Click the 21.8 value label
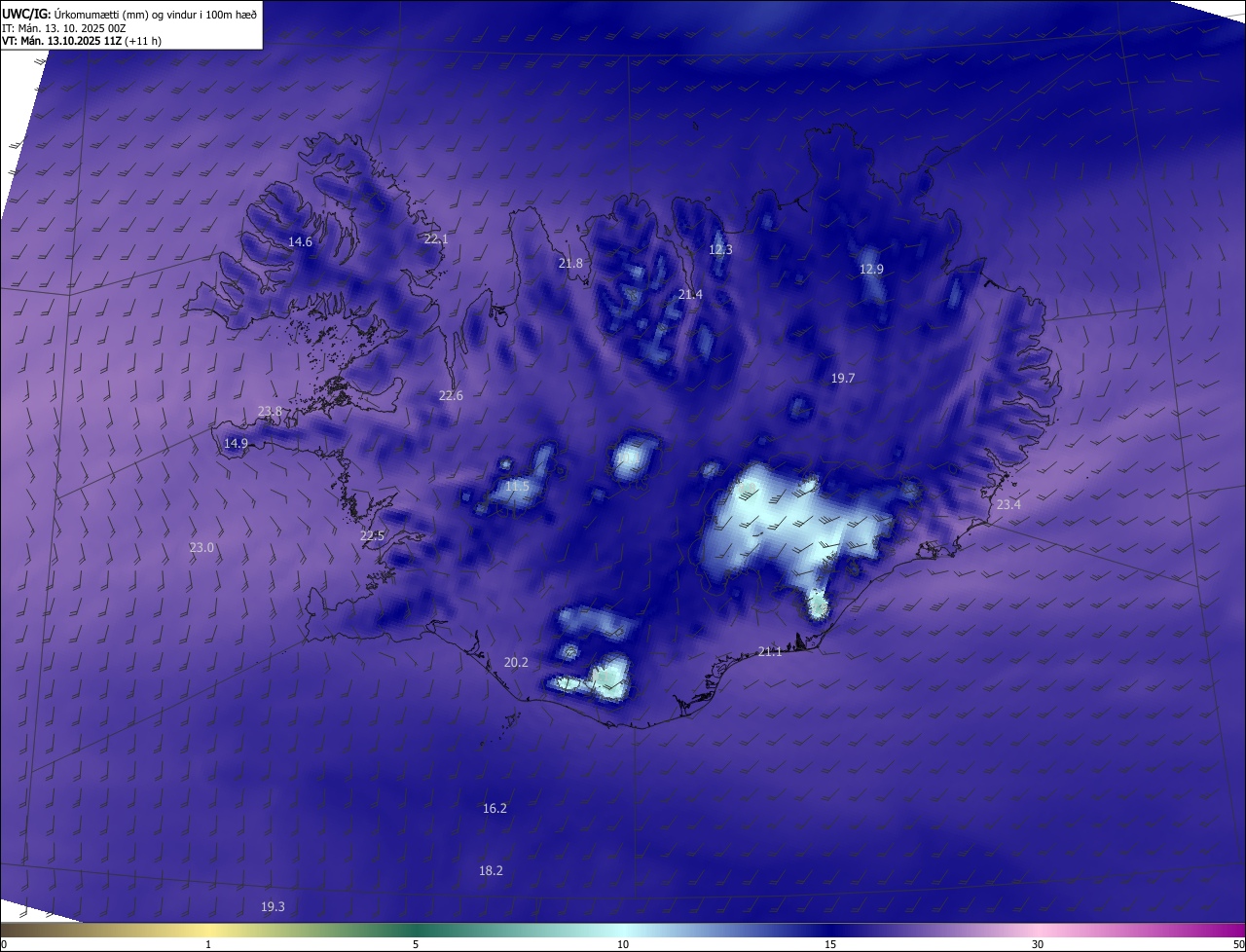The image size is (1246, 952). [570, 263]
